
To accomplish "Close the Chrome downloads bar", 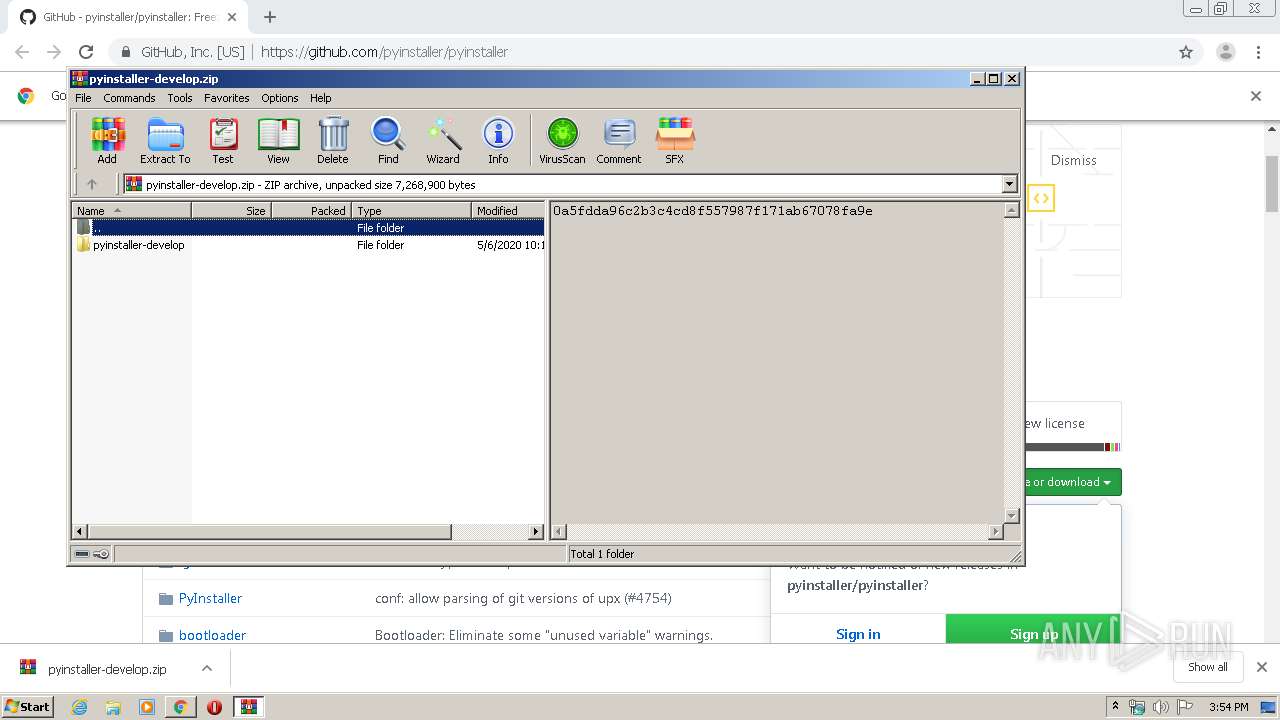I will [x=1262, y=667].
